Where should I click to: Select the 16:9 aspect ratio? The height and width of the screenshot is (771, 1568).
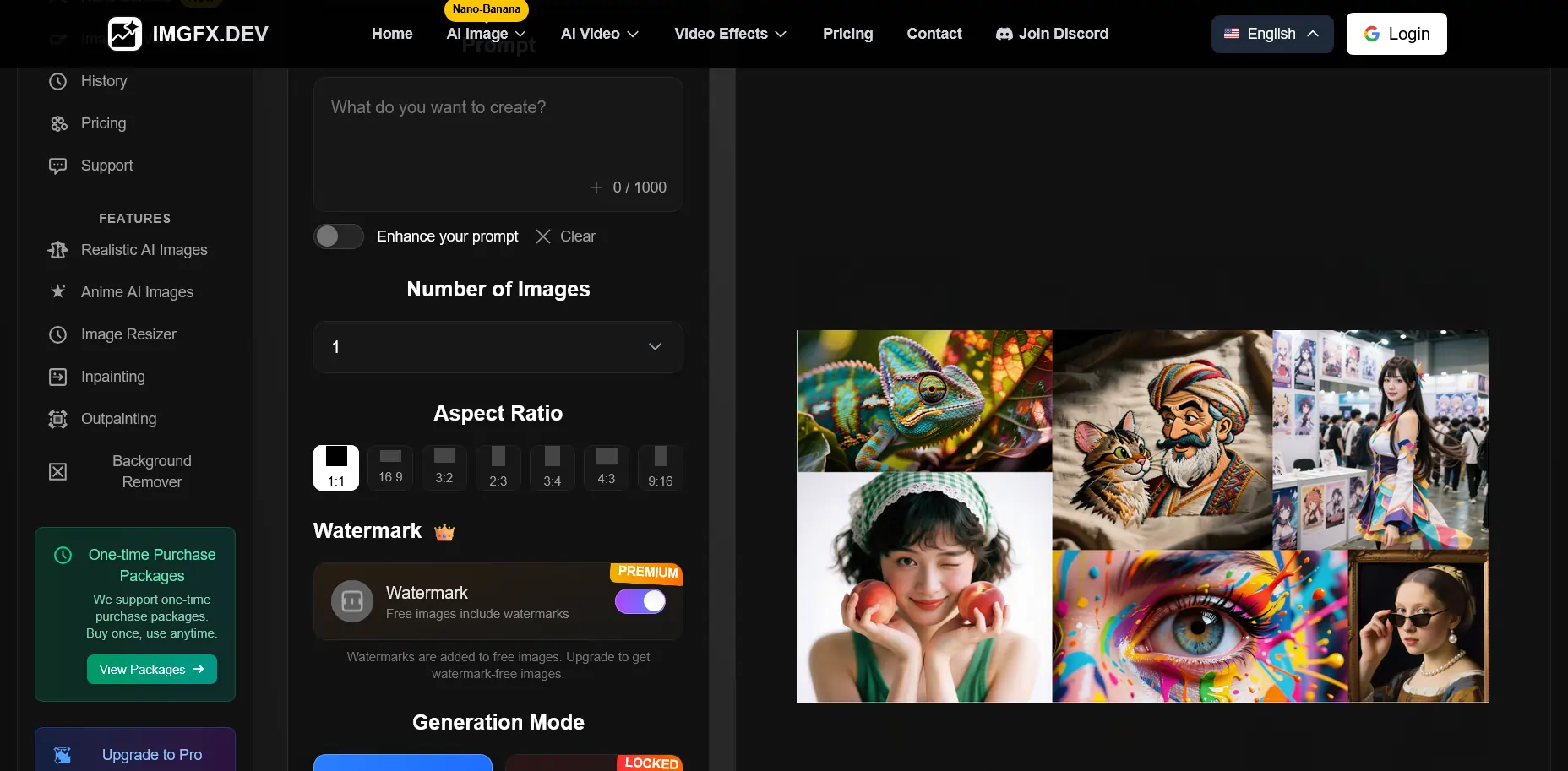pyautogui.click(x=390, y=468)
